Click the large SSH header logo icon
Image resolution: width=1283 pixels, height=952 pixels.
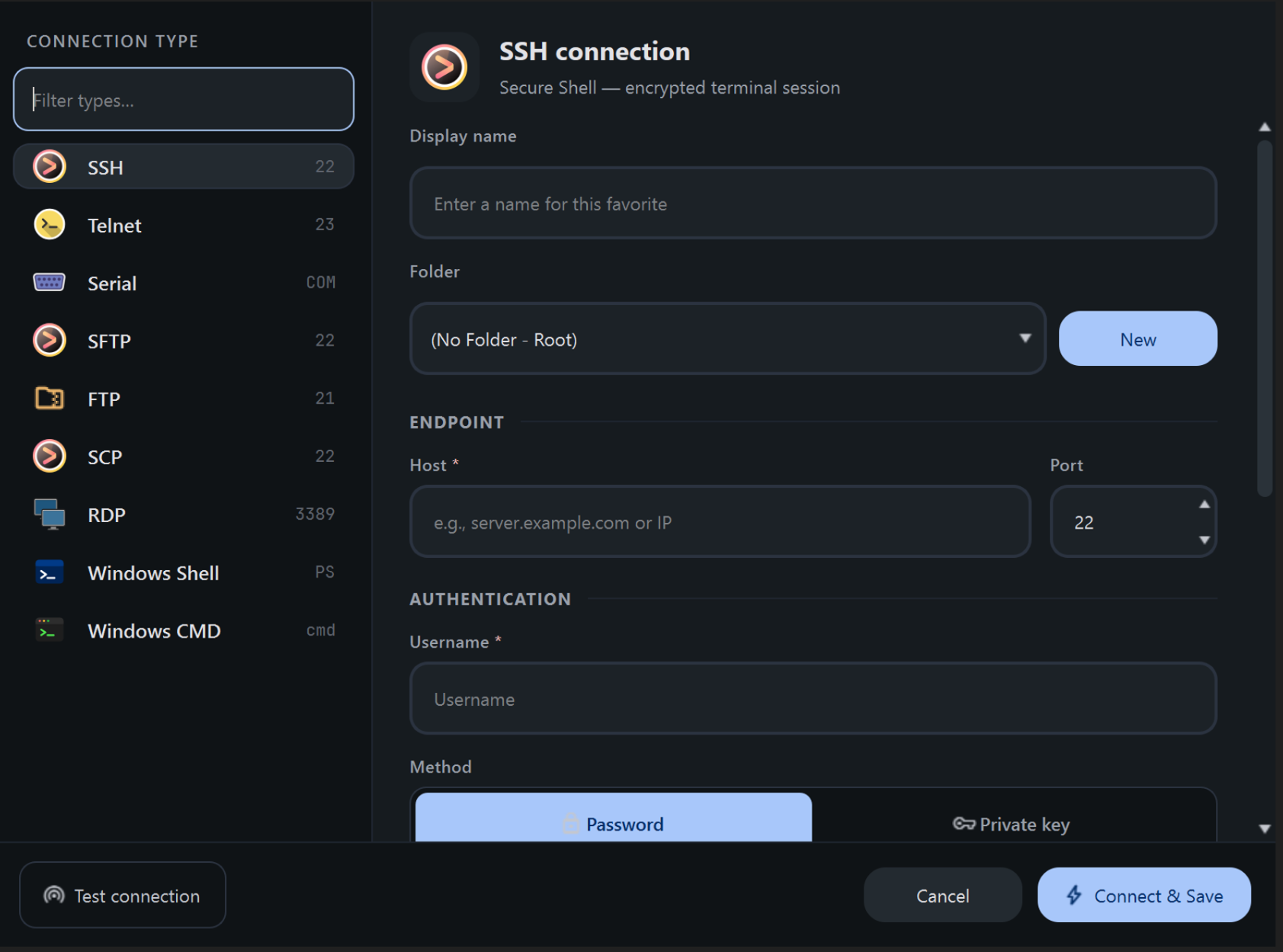(x=444, y=67)
